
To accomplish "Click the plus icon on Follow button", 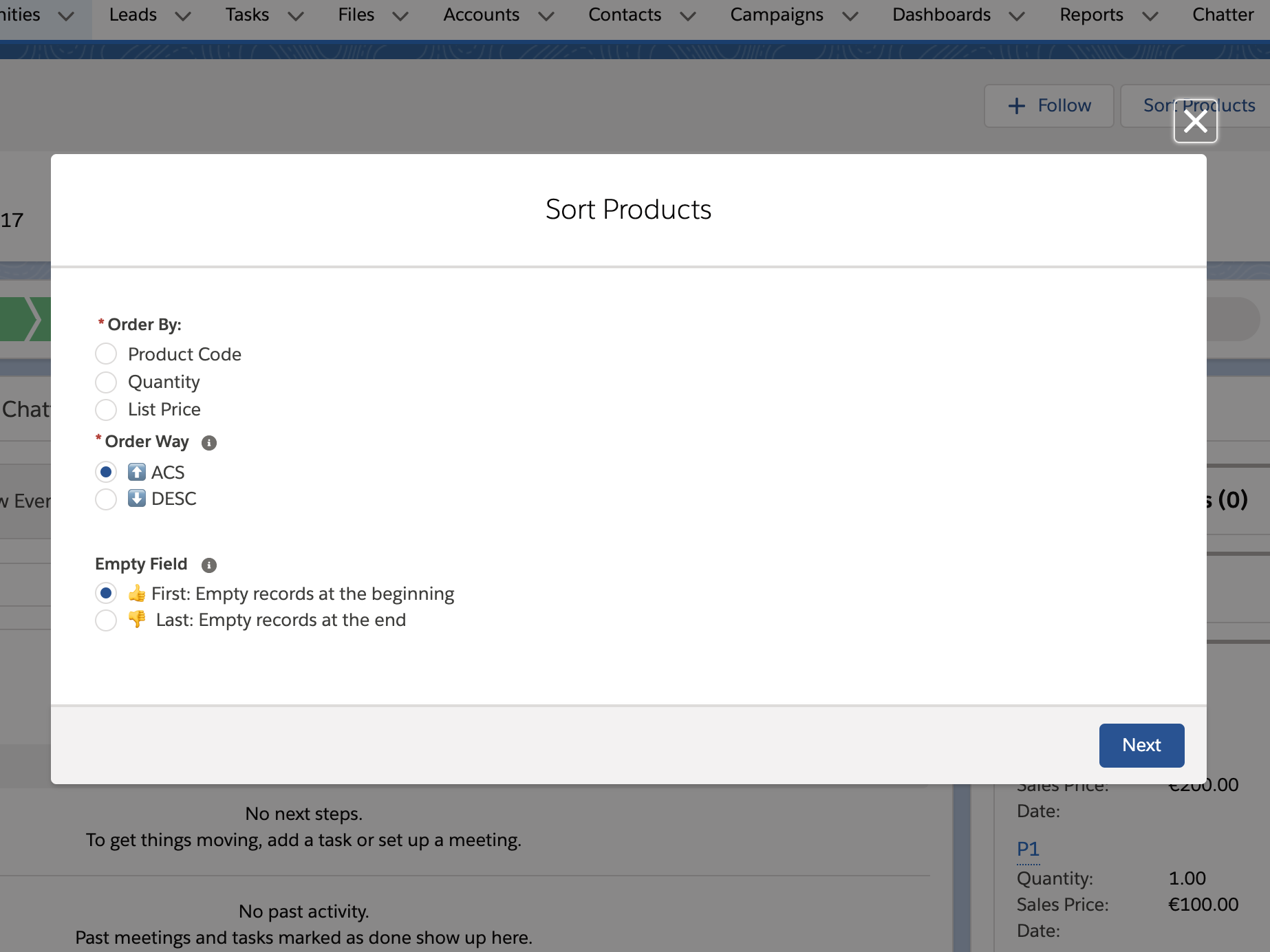I will (x=1016, y=105).
